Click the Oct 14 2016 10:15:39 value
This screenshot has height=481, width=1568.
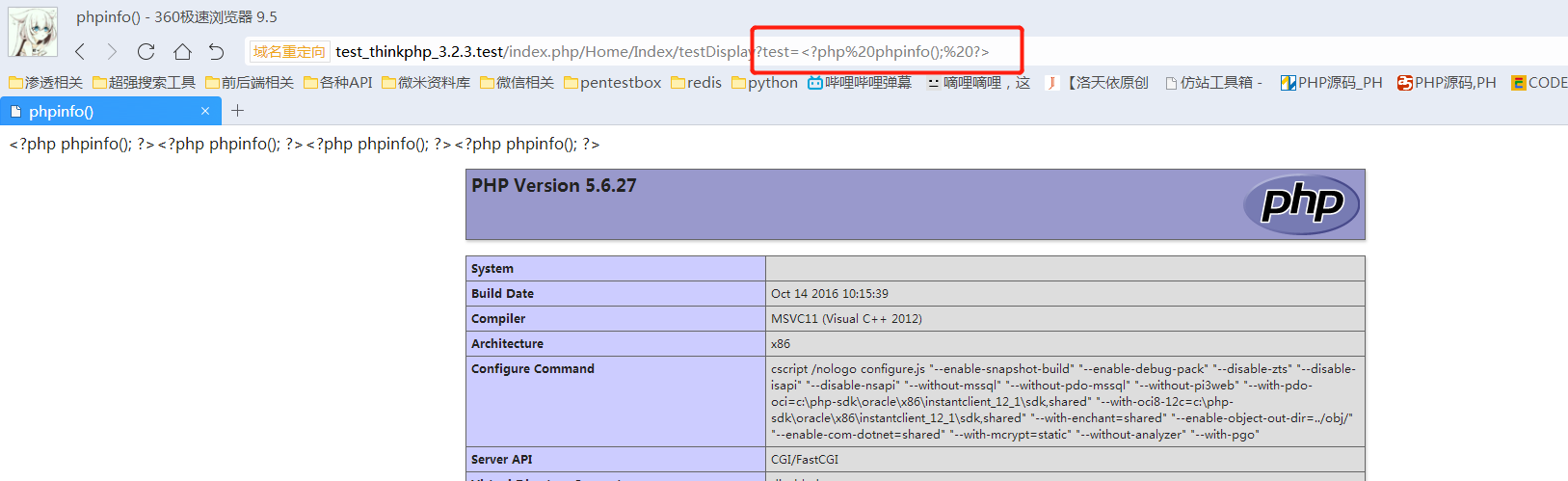pos(830,294)
